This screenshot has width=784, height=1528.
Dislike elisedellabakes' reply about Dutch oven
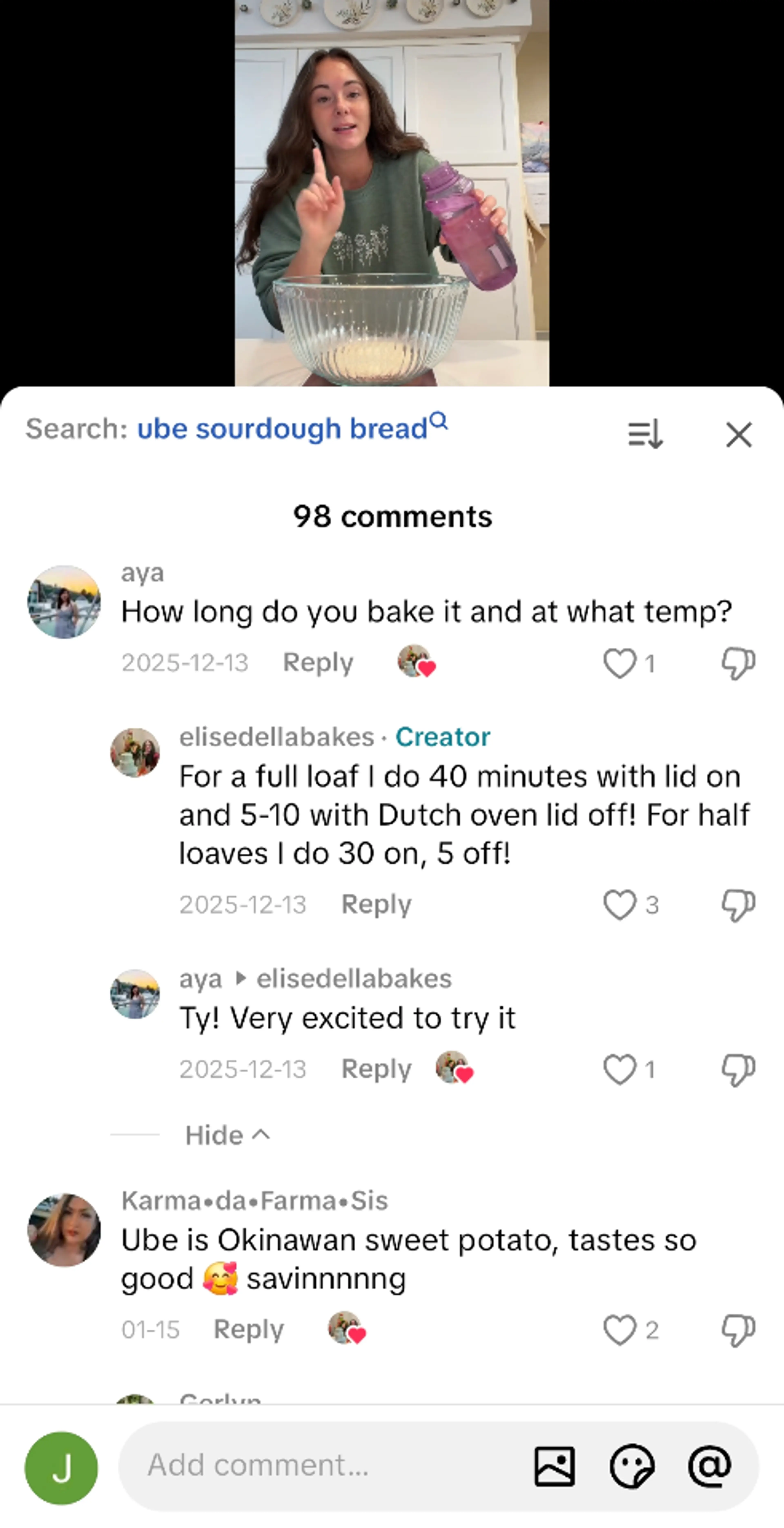tap(738, 905)
